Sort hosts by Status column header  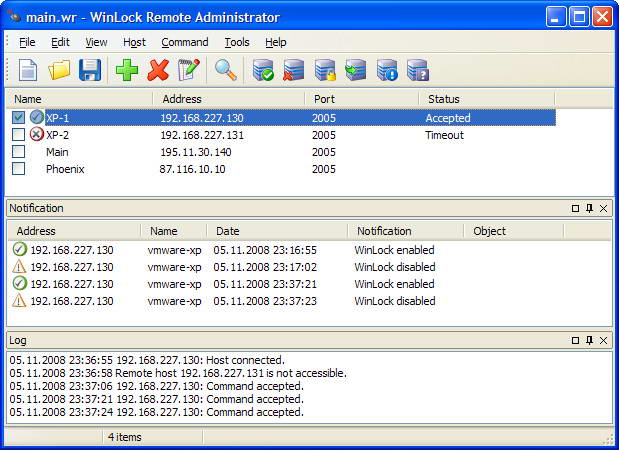pyautogui.click(x=487, y=99)
